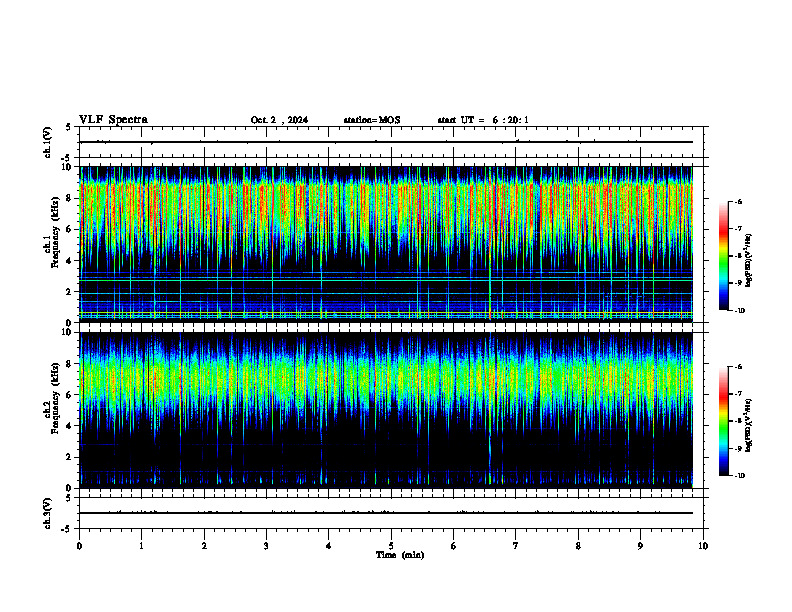
Task: Click inside the ch.1 spectrogram panel
Action: pyautogui.click(x=386, y=244)
